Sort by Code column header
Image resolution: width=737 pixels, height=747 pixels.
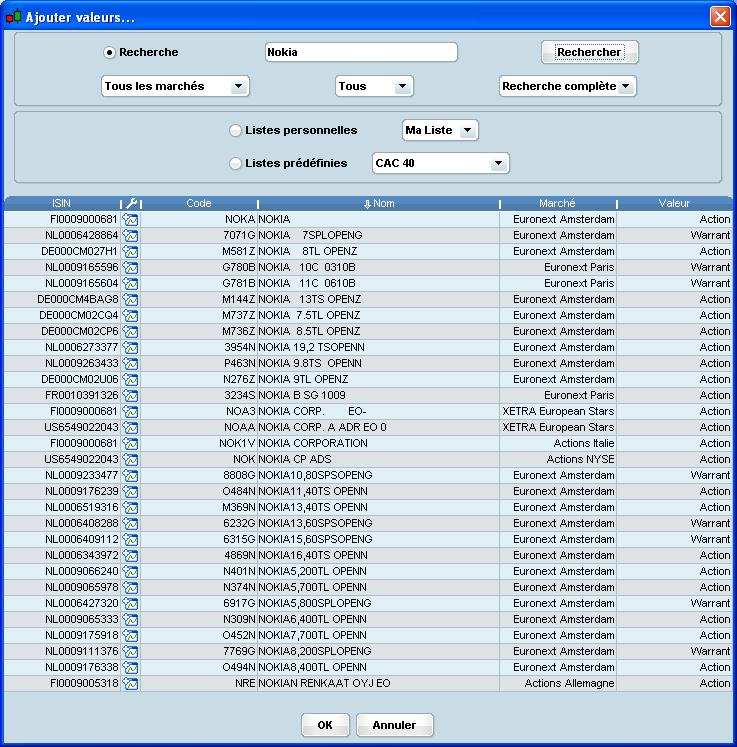(x=199, y=203)
